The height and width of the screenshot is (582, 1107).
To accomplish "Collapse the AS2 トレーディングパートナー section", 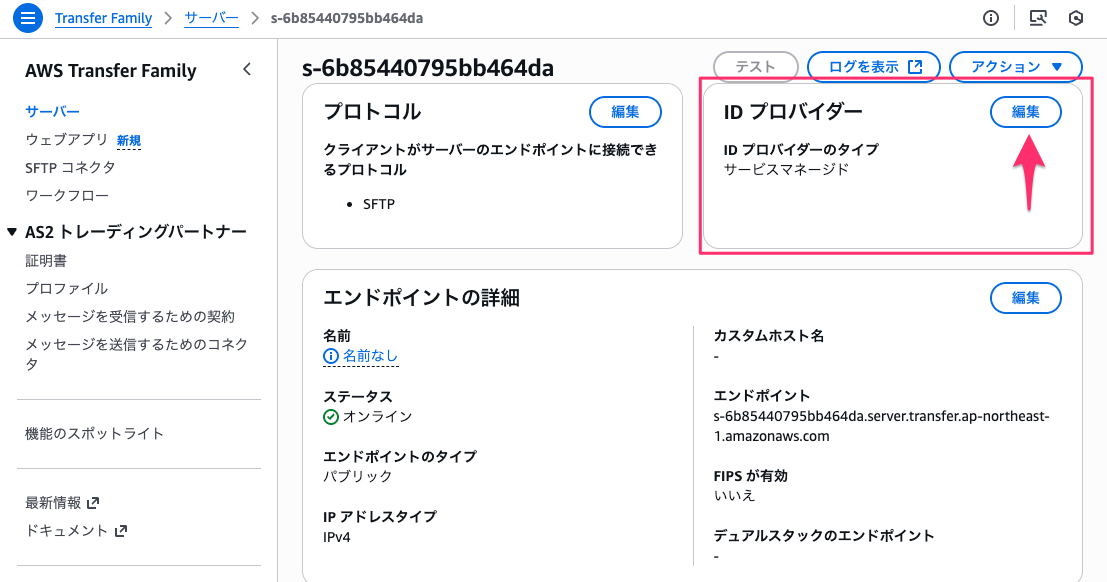I will [12, 232].
